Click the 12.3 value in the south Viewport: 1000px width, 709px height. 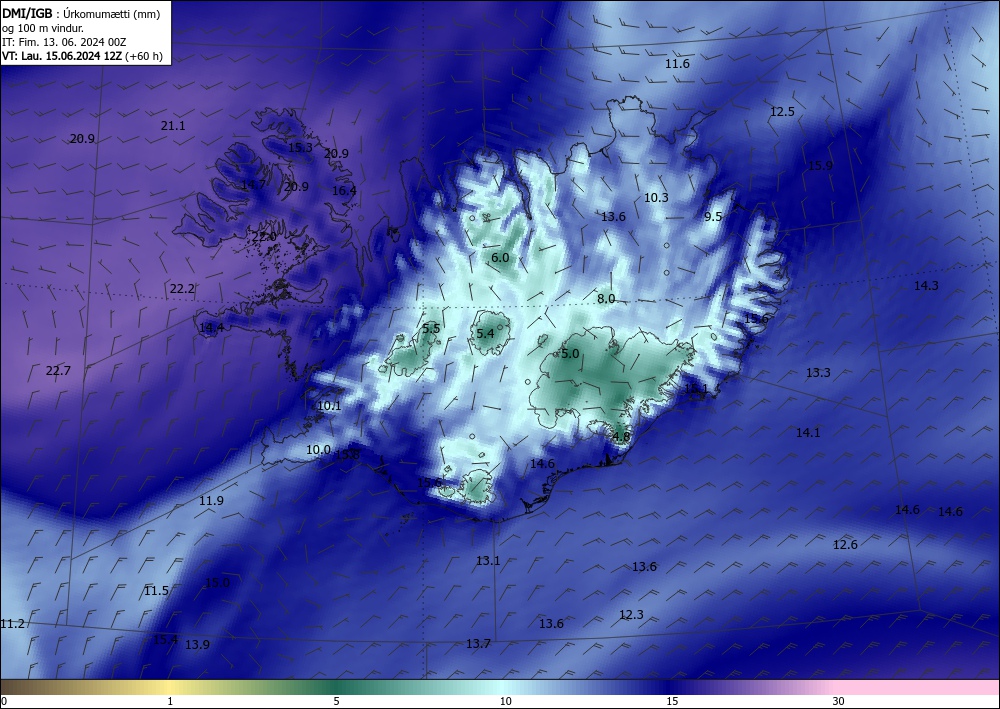pos(631,615)
